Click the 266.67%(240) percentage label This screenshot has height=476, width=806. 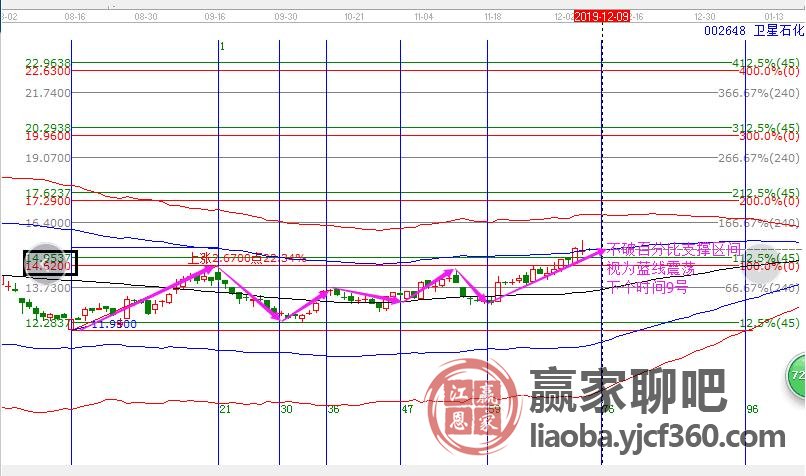[x=759, y=158]
